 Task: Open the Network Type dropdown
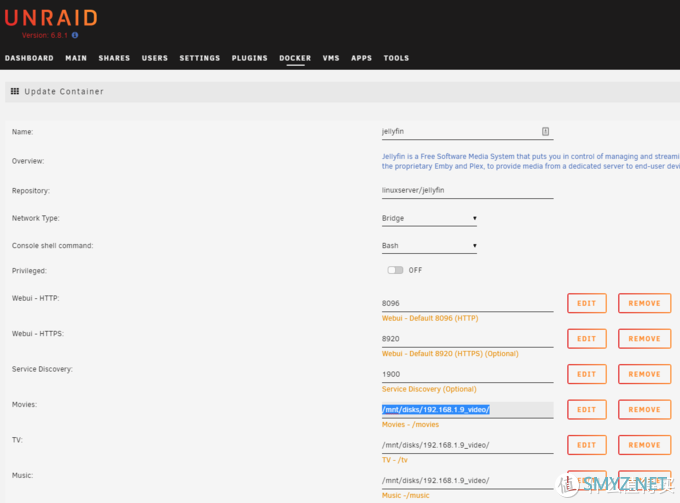[x=429, y=218]
